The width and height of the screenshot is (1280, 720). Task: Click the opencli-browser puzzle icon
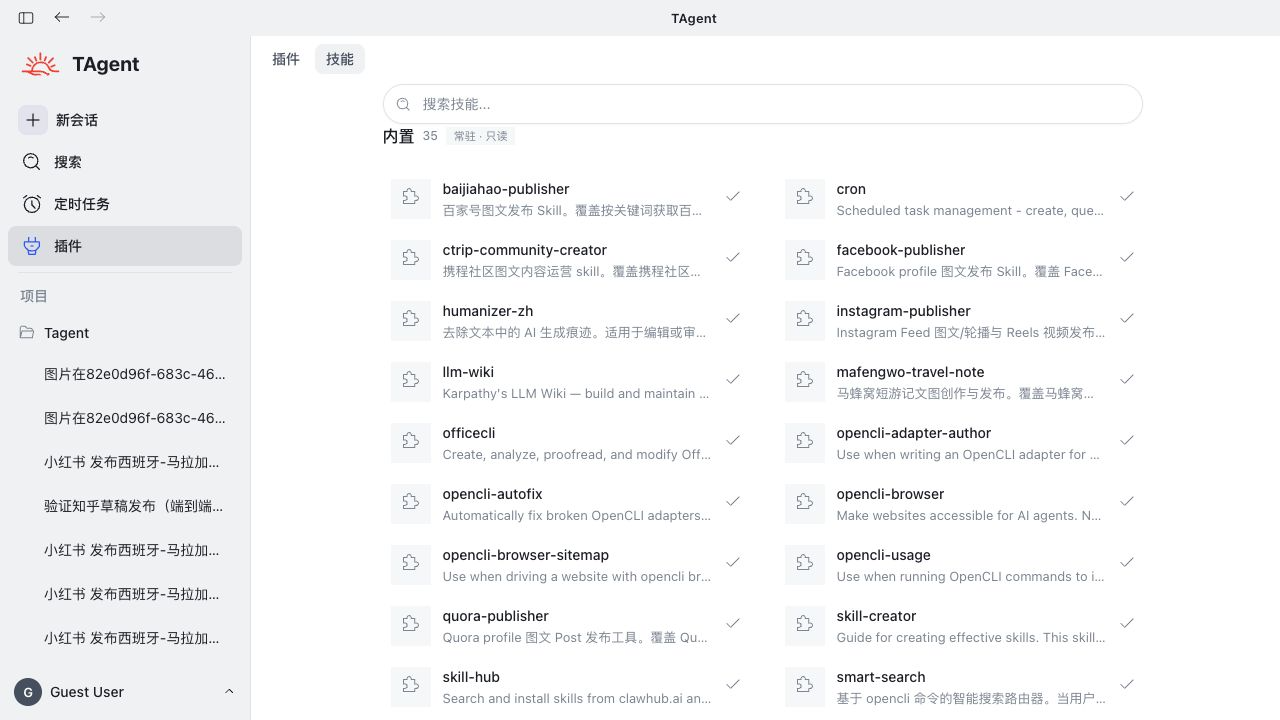coord(804,504)
